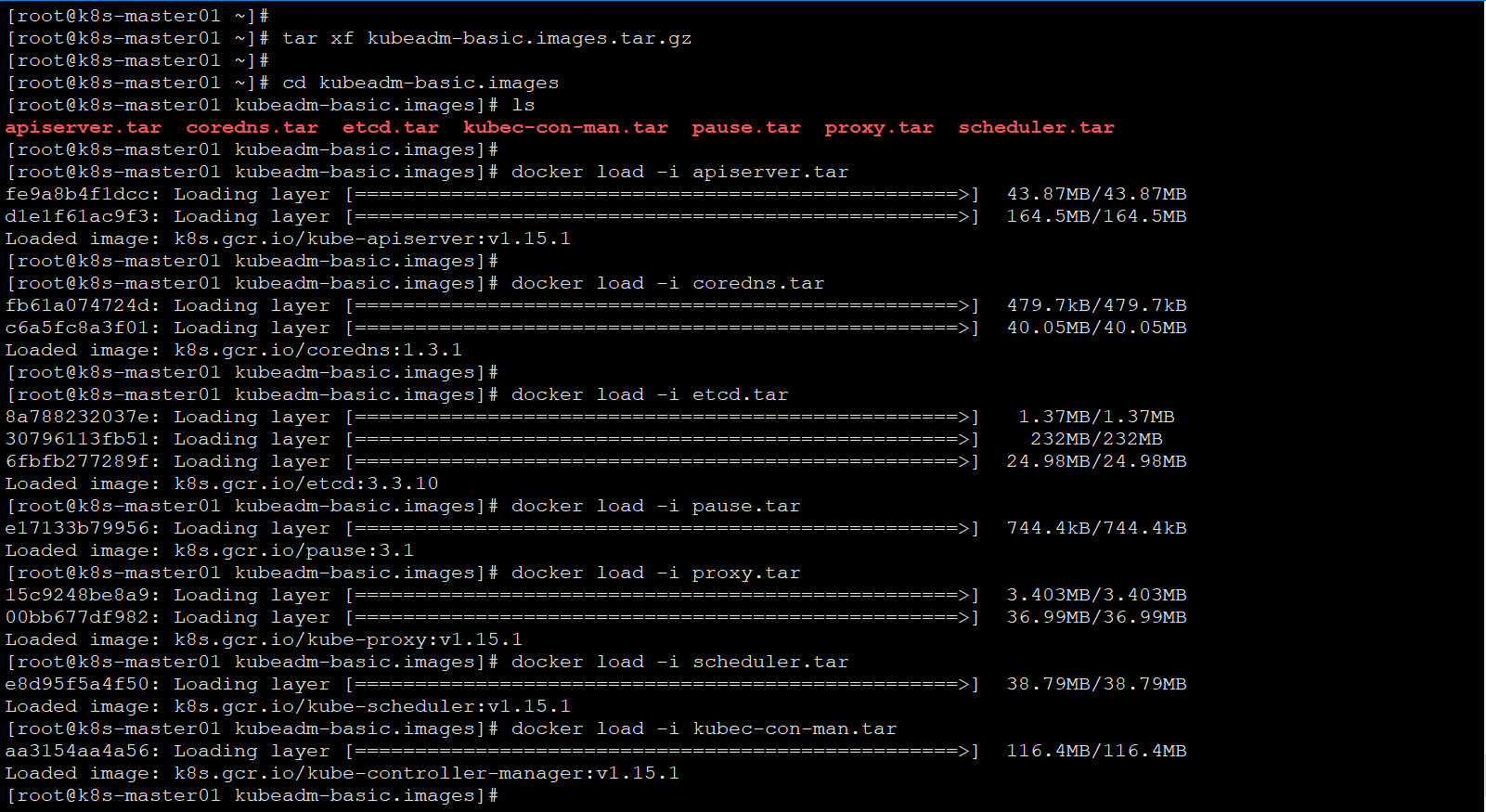
Task: Click the 'docker load -i etcd.tar' command
Action: [650, 394]
